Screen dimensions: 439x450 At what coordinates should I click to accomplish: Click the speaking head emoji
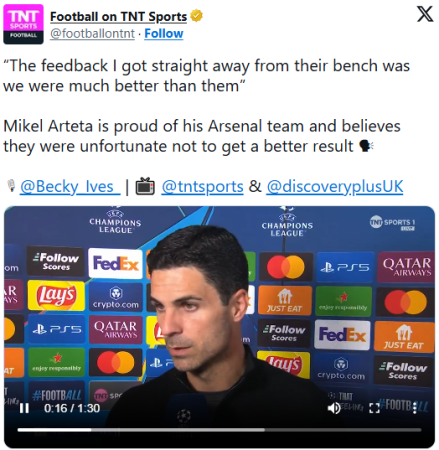pos(366,146)
